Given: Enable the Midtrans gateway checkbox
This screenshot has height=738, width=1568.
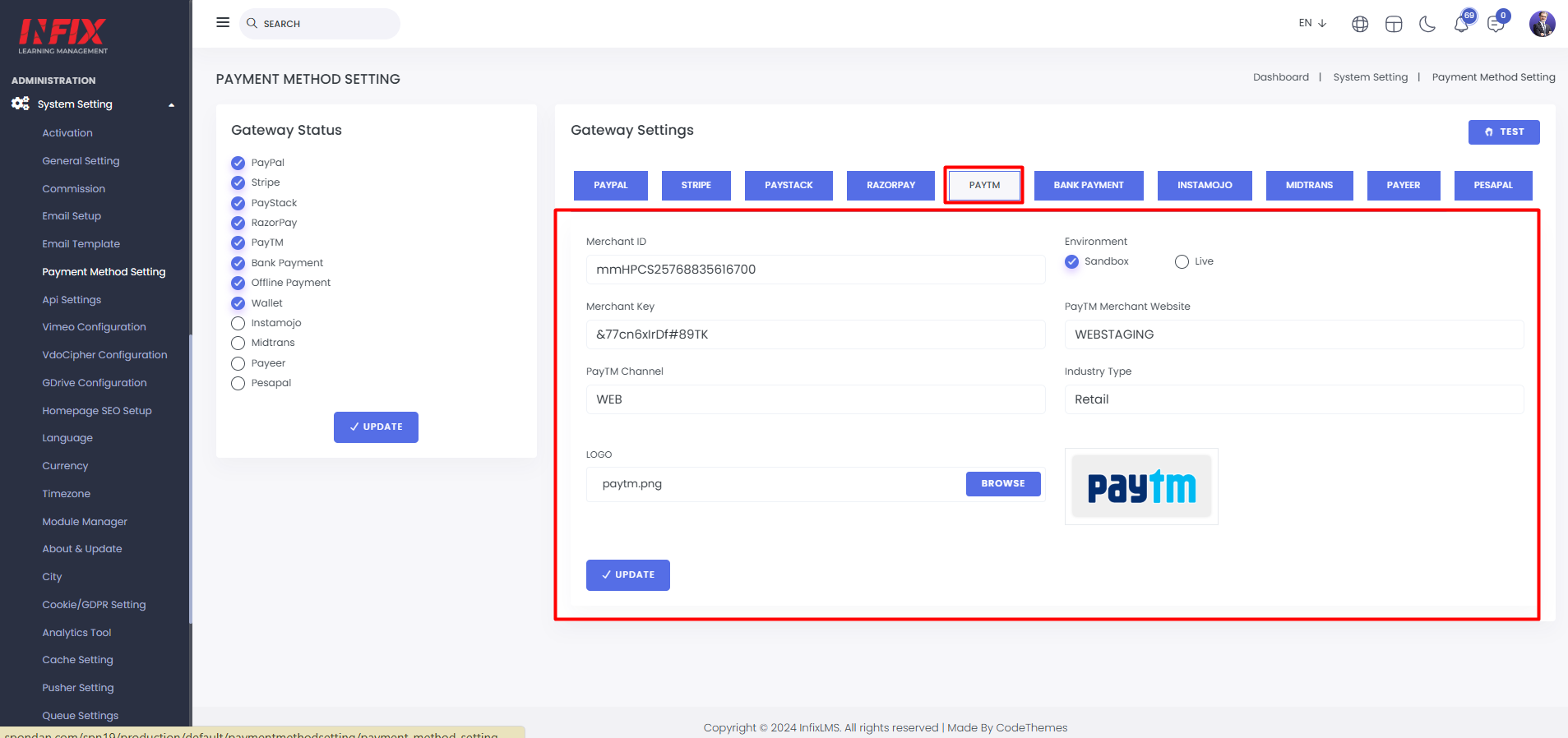Looking at the screenshot, I should (238, 343).
